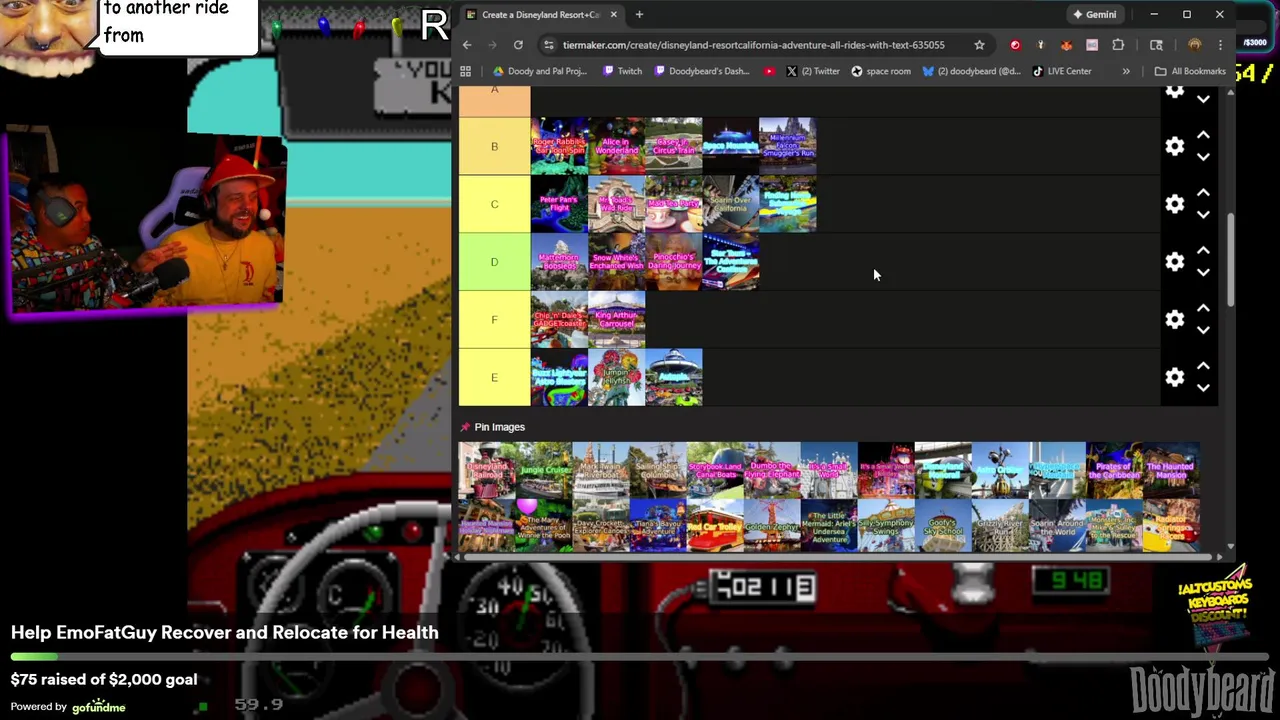Screen dimensions: 1280x720
Task: Open settings gear for tier C row
Action: pyautogui.click(x=1175, y=204)
